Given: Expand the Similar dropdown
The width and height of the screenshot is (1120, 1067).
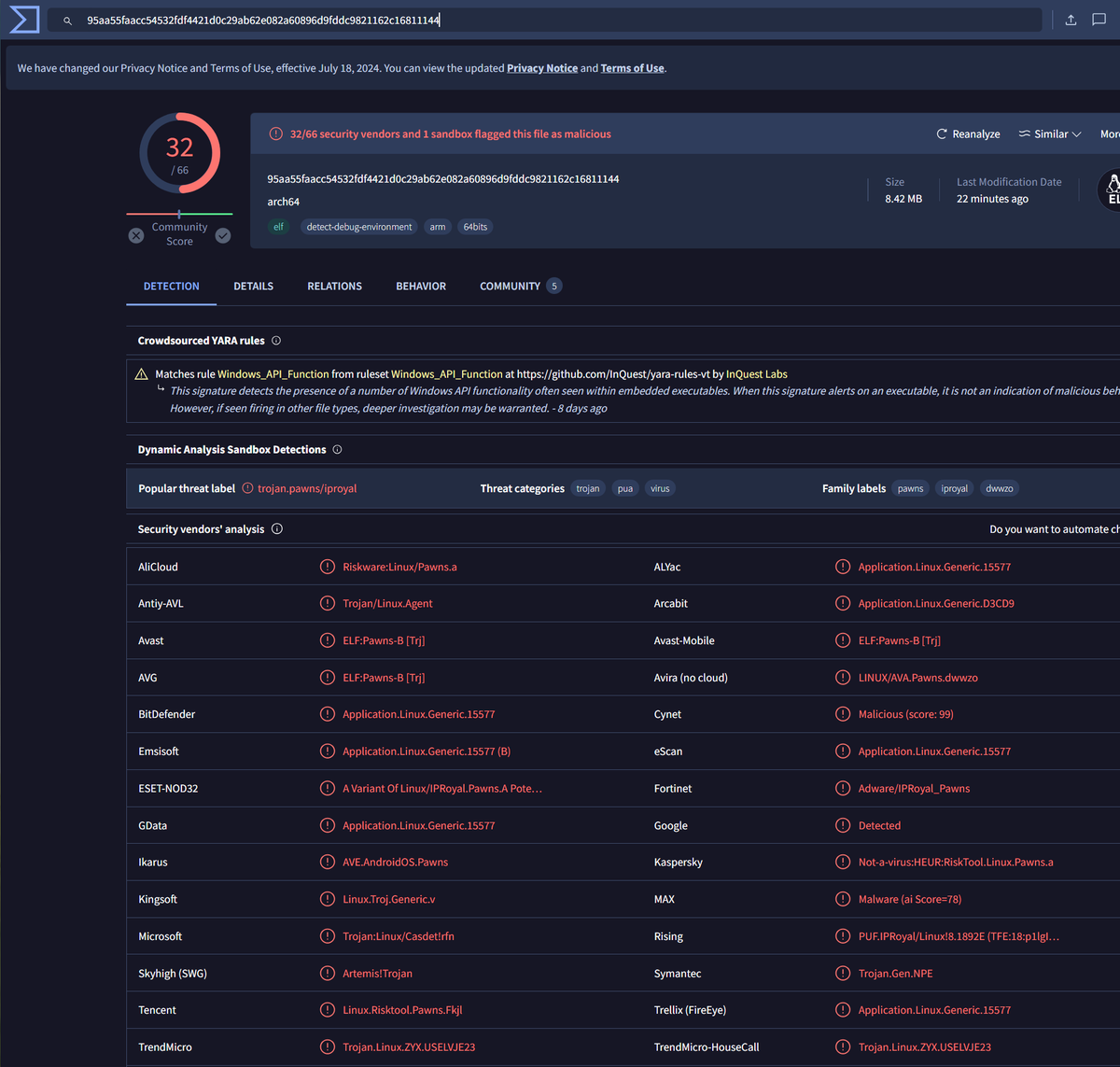Looking at the screenshot, I should tap(1050, 134).
